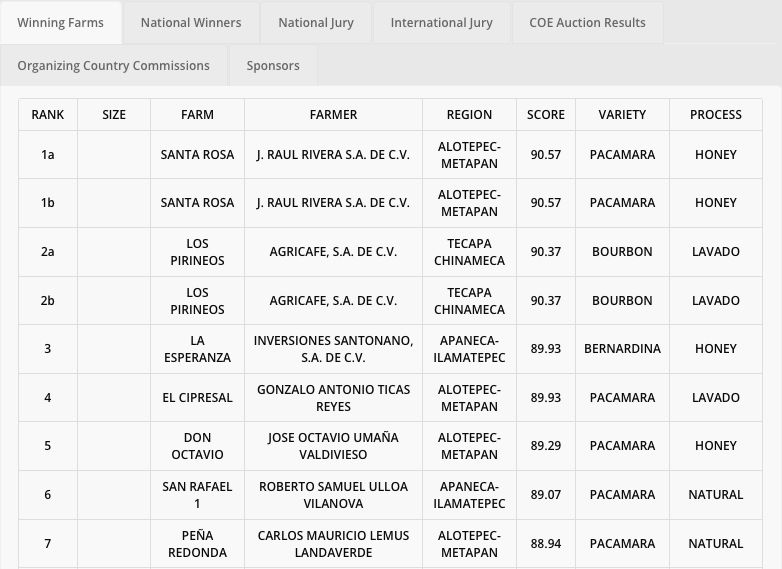The image size is (782, 569).
Task: Select INVERSIONES SANTONANO farmer cell
Action: [x=334, y=349]
